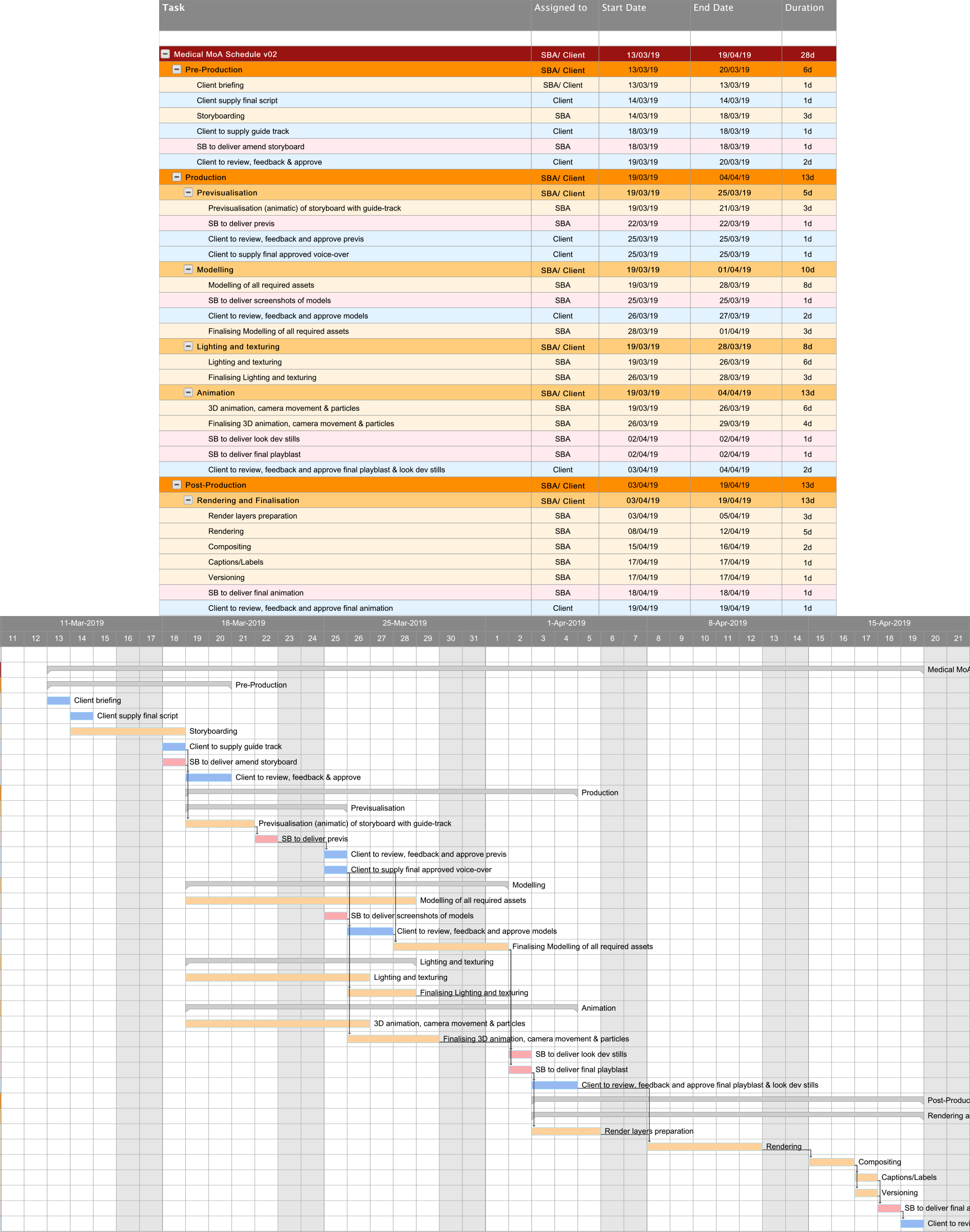Select the Client supply final script row
The image size is (970, 1232).
497,101
